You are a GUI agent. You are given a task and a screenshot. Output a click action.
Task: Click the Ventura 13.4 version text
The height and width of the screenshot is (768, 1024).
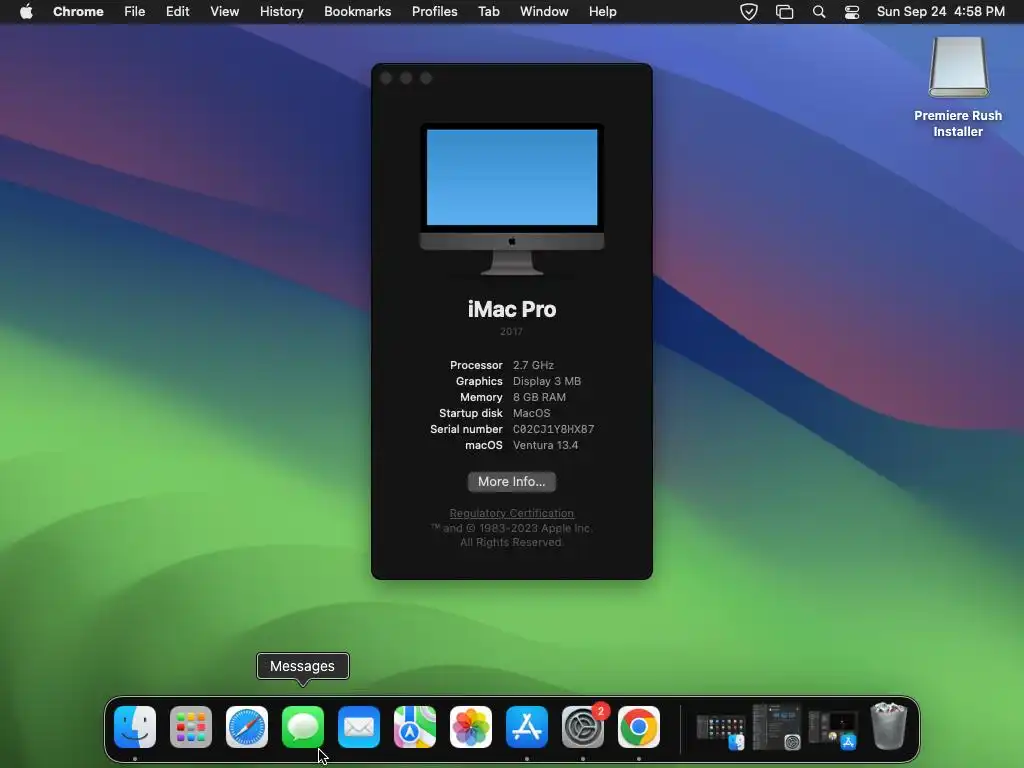point(545,445)
